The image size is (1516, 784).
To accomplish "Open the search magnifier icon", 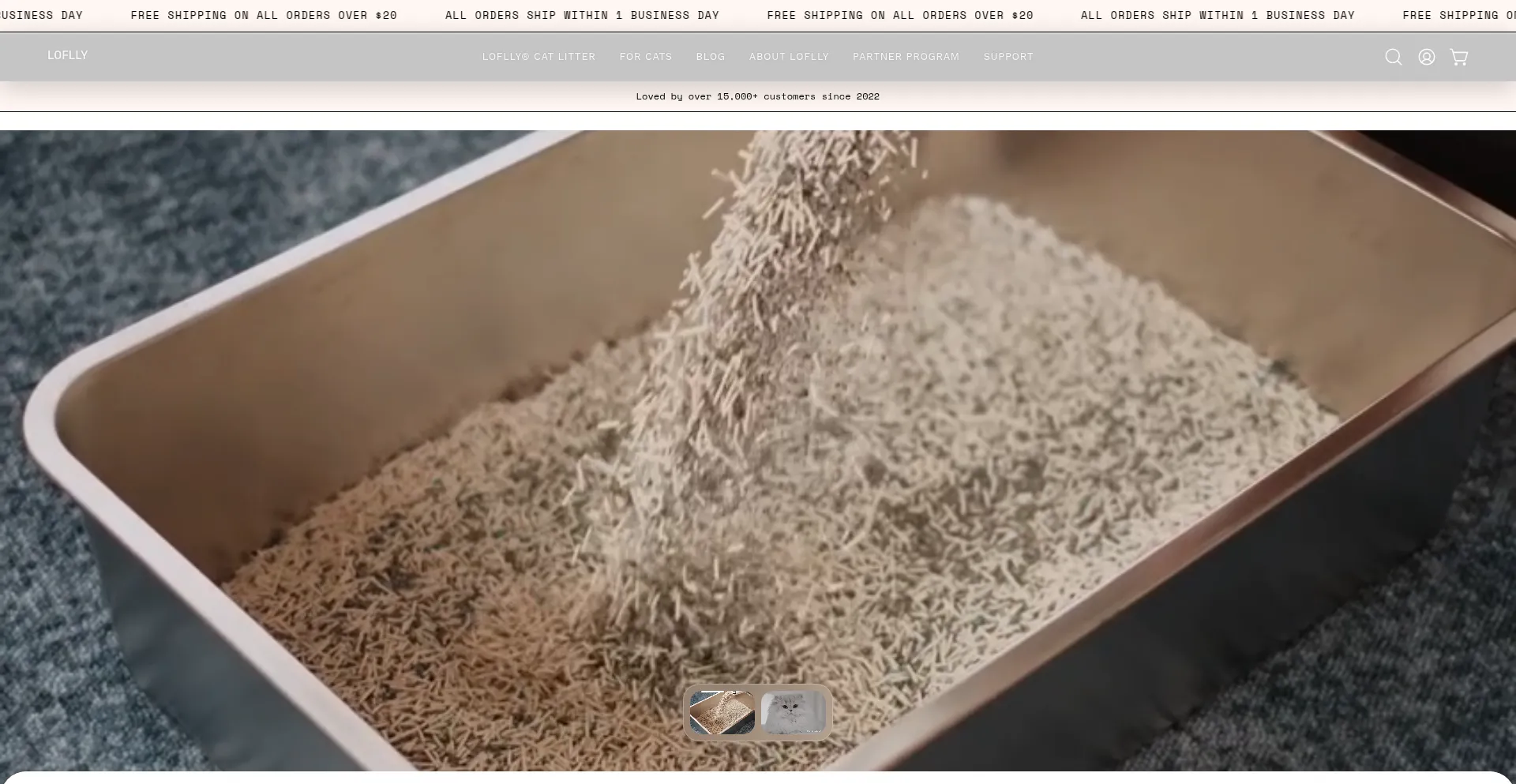I will [1394, 57].
